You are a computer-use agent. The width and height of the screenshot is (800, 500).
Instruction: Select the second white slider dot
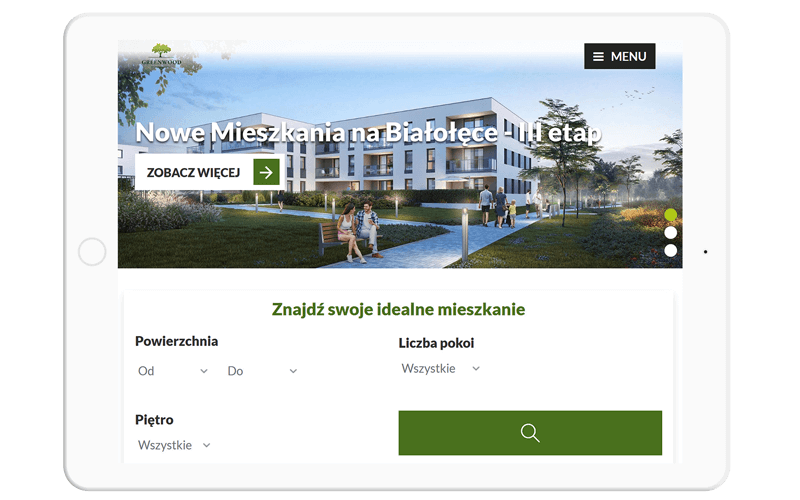tap(671, 233)
